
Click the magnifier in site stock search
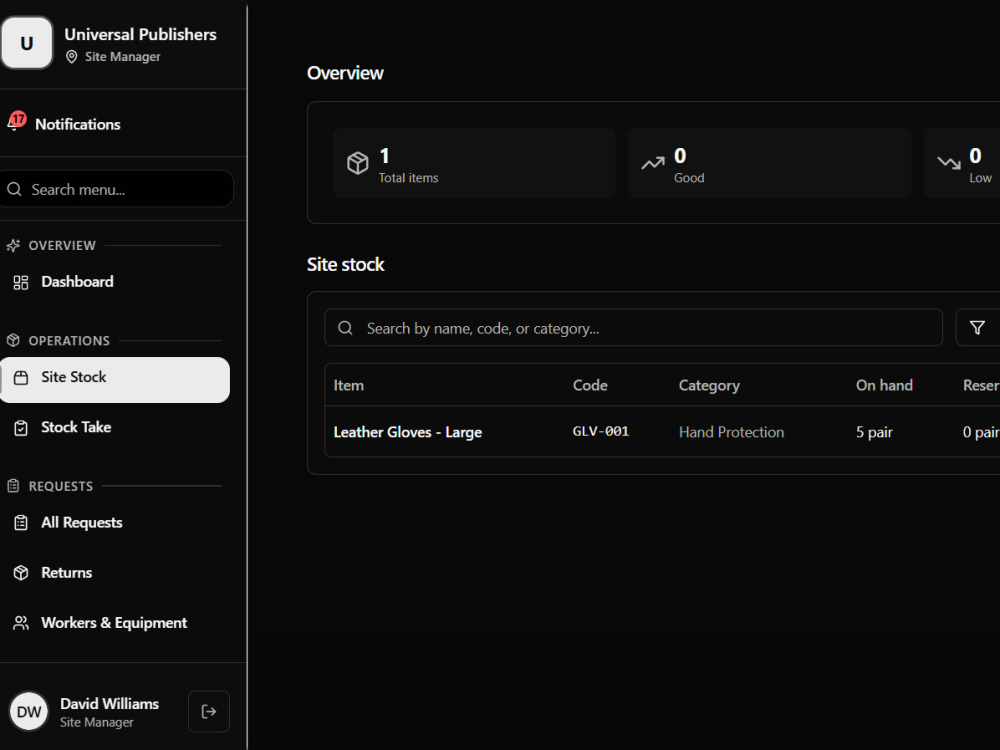tap(345, 328)
